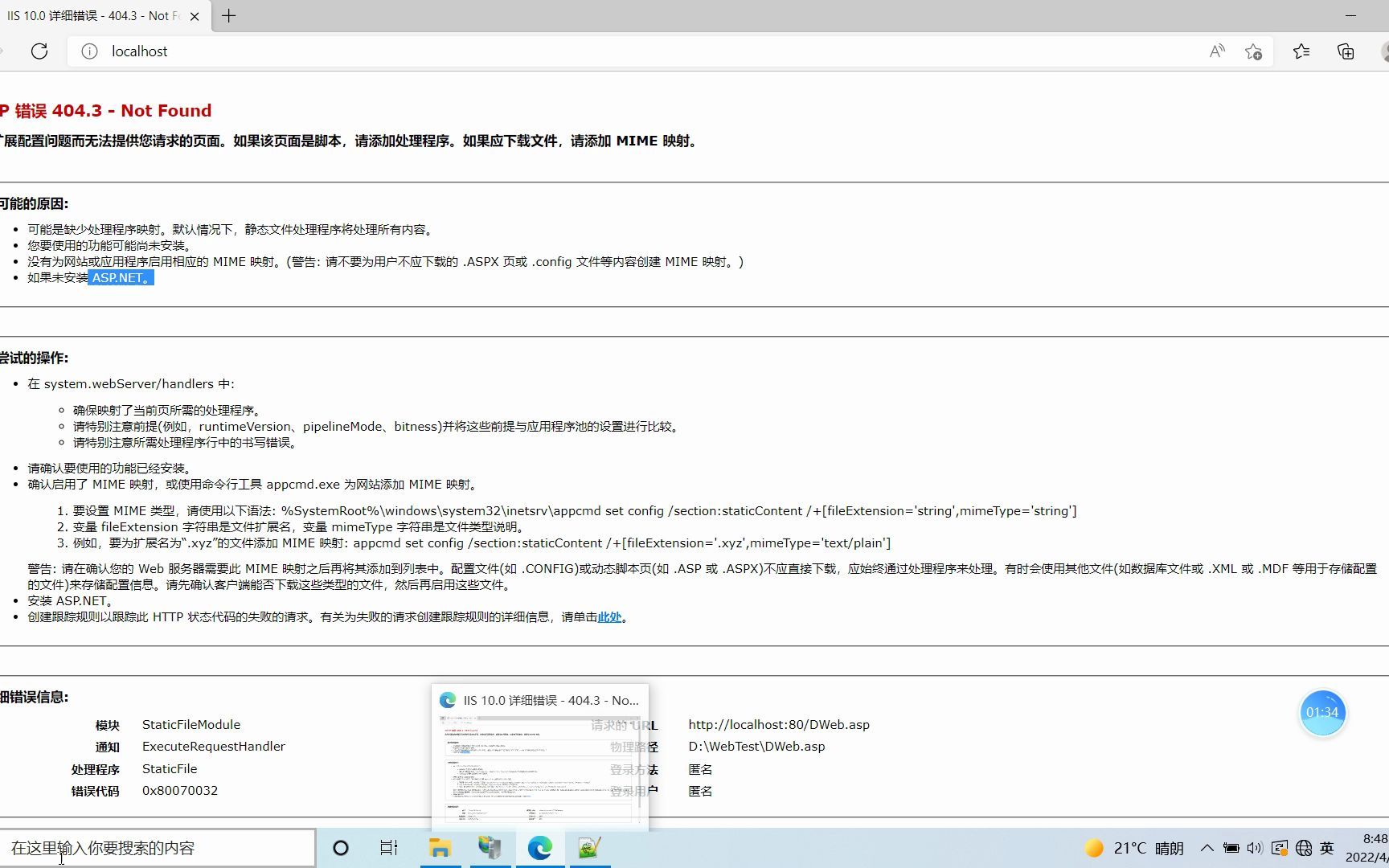This screenshot has height=868, width=1389.
Task: Click the Windows search box
Action: click(158, 848)
